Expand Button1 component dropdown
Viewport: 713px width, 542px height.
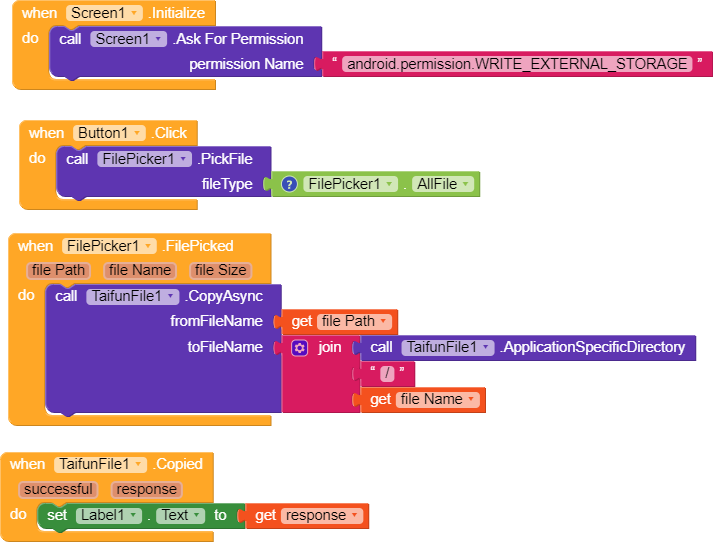pos(109,133)
